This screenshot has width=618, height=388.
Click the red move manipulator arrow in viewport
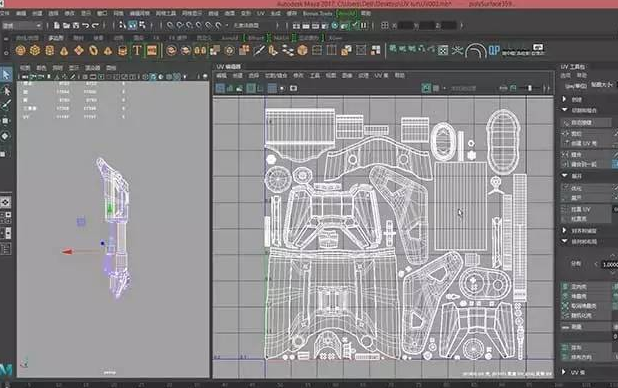67,251
